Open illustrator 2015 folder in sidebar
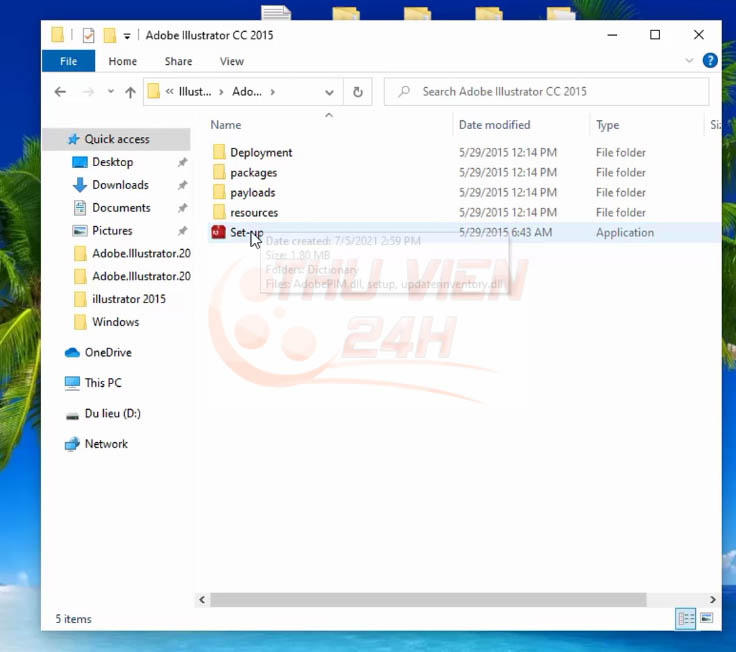This screenshot has height=652, width=736. click(x=129, y=299)
